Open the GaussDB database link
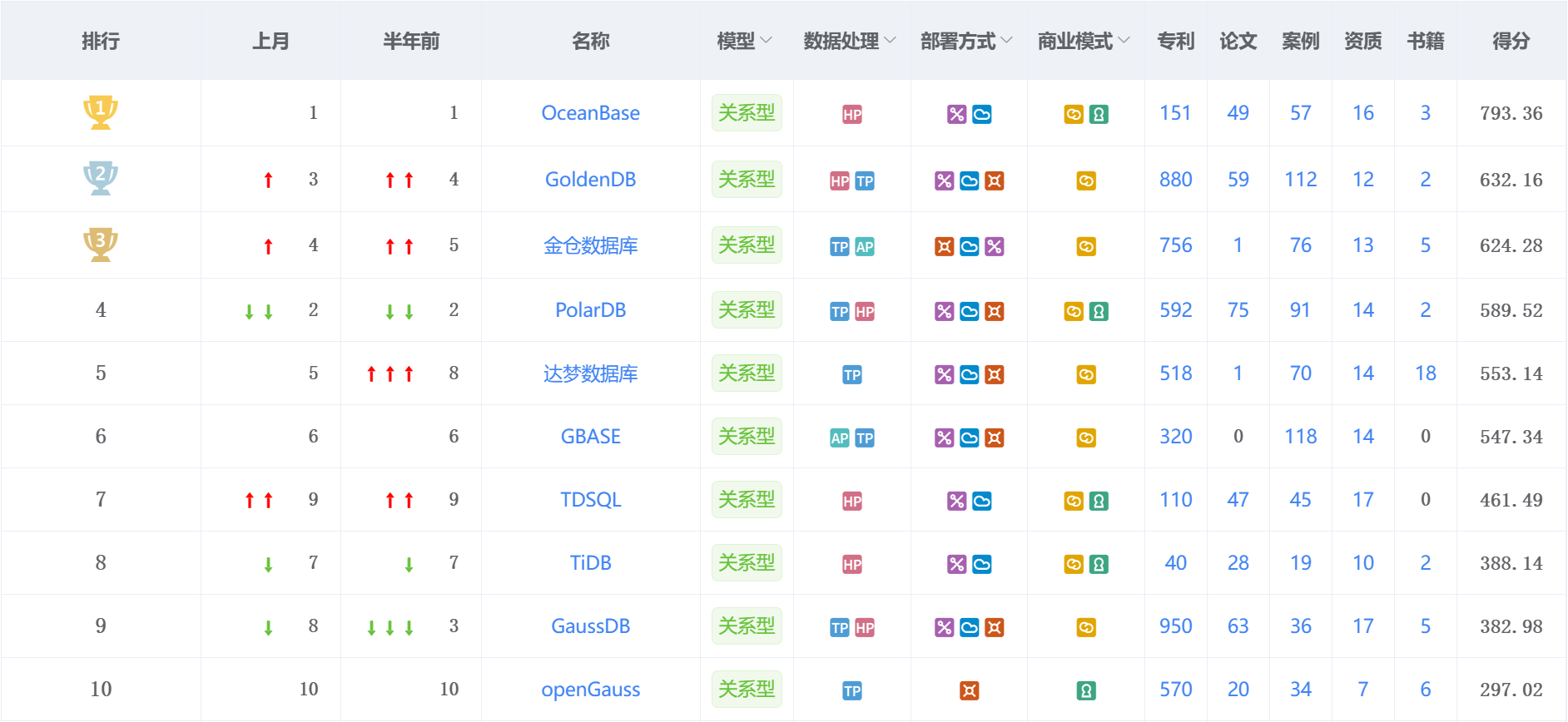The height and width of the screenshot is (722, 1568). pos(591,626)
